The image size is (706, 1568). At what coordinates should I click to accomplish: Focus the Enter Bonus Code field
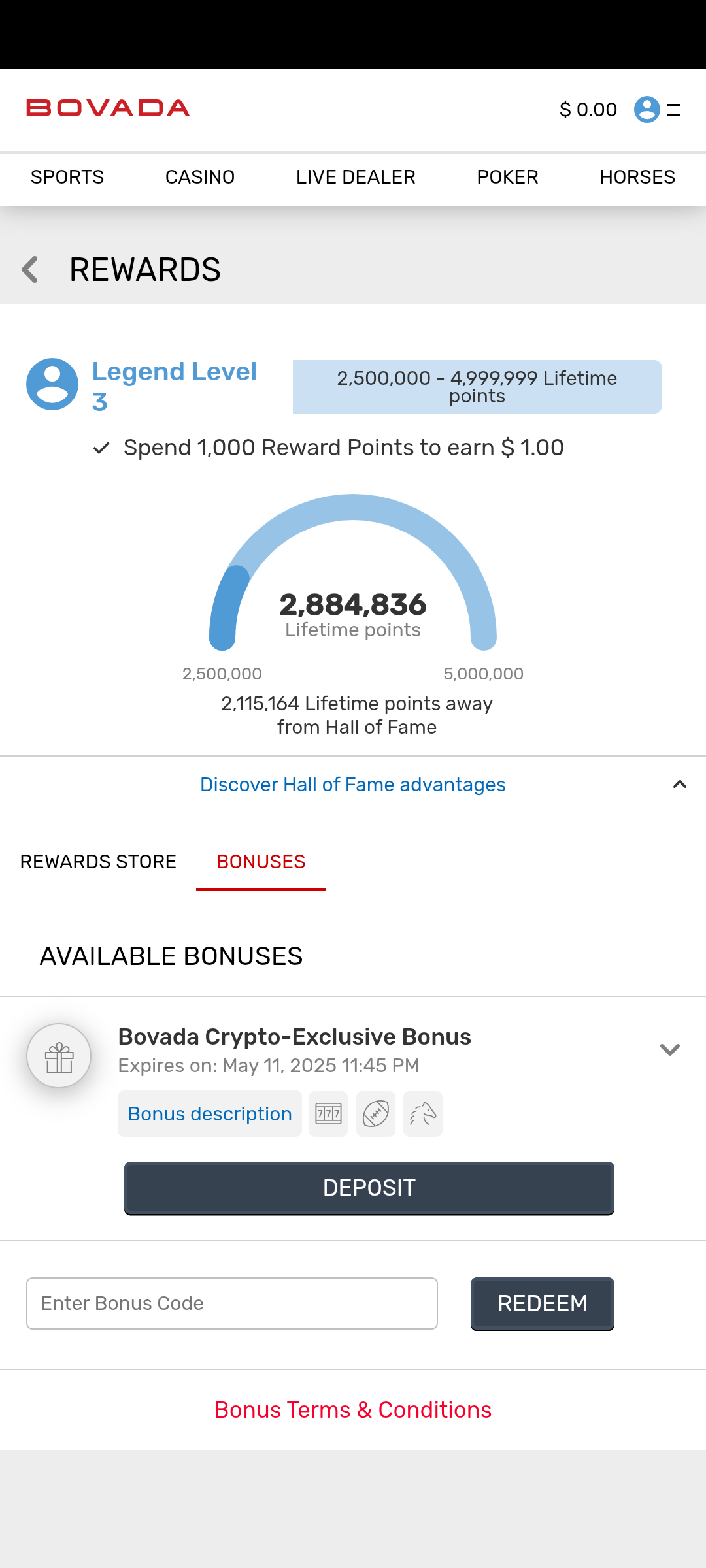(232, 1303)
